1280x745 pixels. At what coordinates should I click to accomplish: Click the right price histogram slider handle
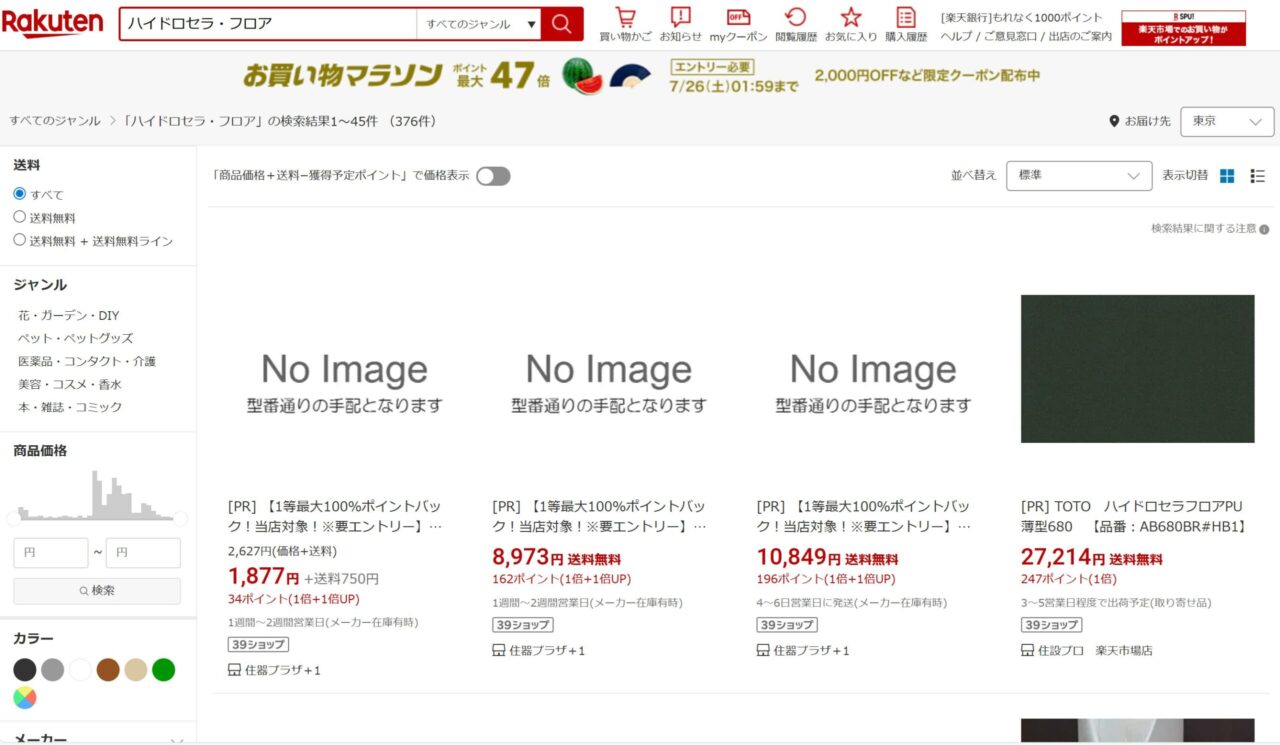coord(181,518)
